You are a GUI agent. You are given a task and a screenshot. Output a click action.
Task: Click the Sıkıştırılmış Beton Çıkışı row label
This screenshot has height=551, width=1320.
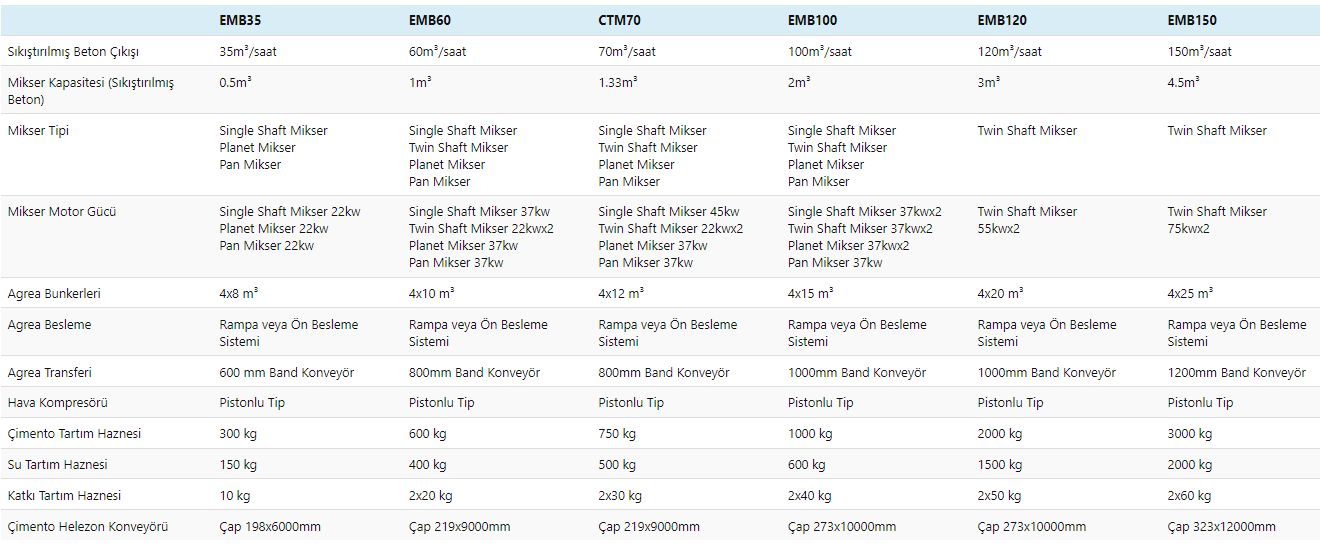tap(73, 51)
